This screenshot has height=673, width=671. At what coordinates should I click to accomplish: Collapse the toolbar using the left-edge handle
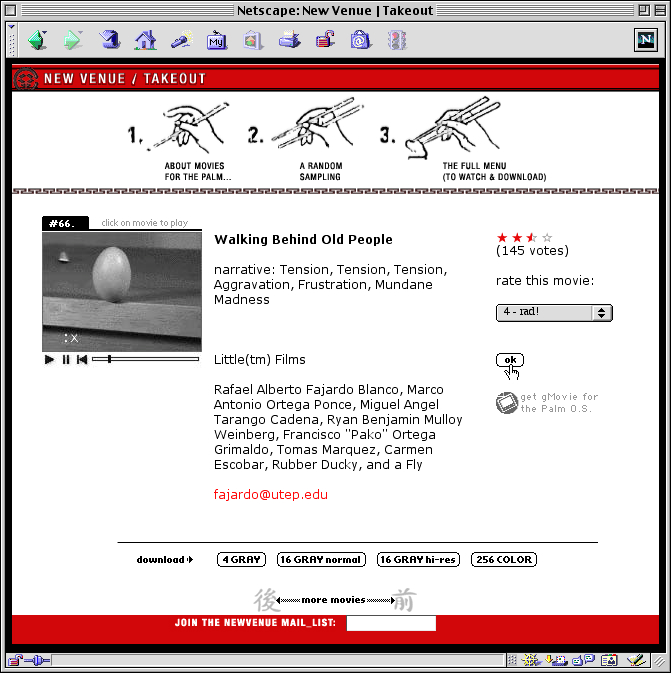click(11, 40)
